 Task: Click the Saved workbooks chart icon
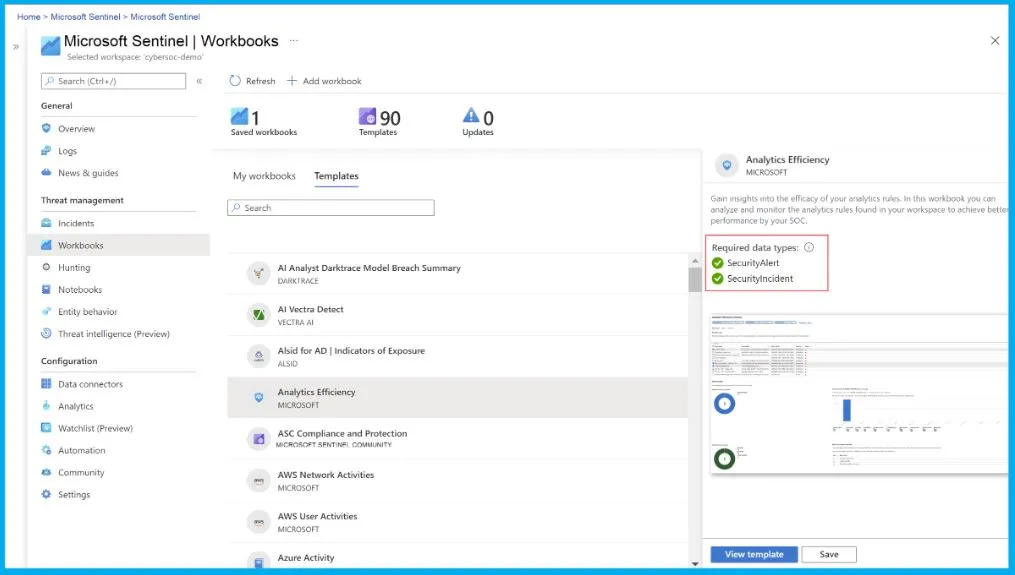[239, 116]
